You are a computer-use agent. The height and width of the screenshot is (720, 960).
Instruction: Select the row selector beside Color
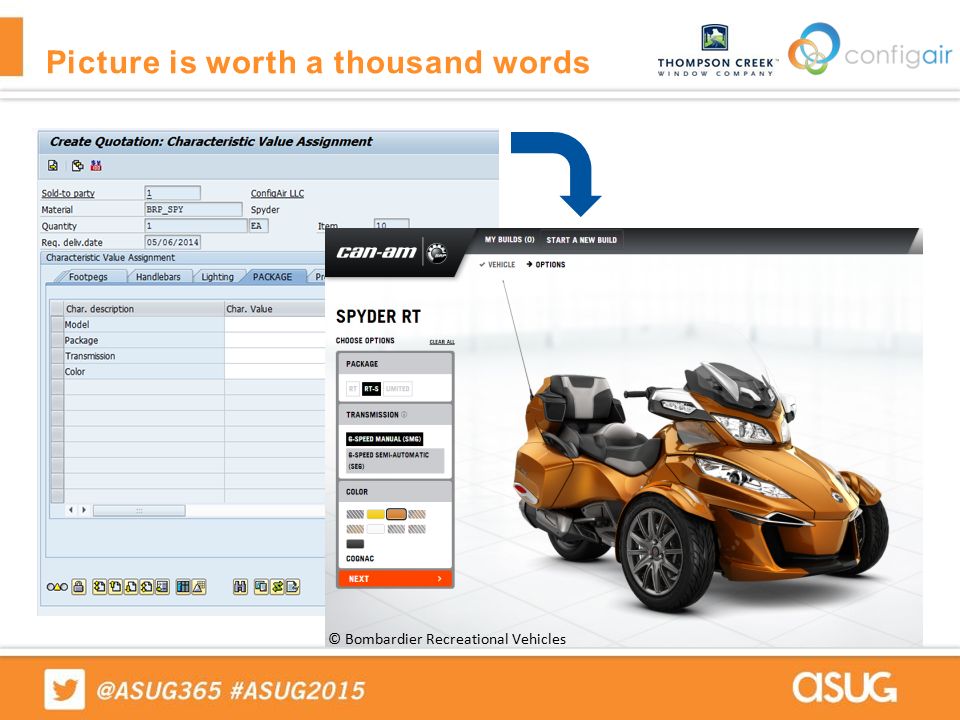click(57, 372)
